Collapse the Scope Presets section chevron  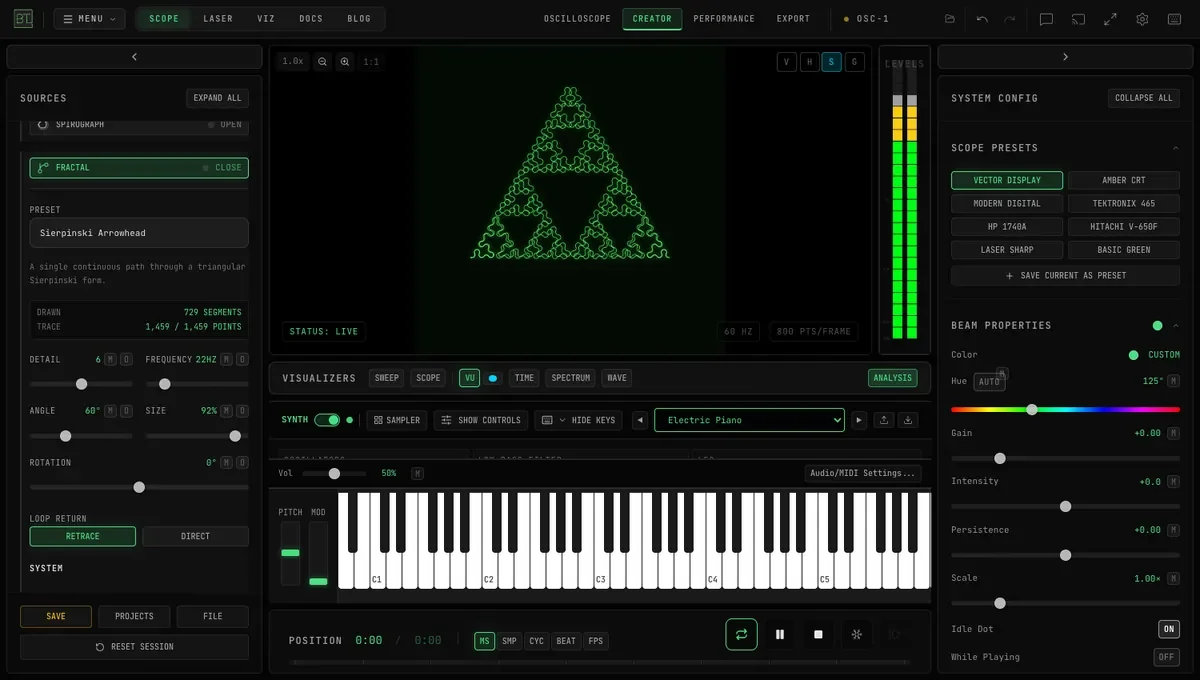click(x=1175, y=148)
